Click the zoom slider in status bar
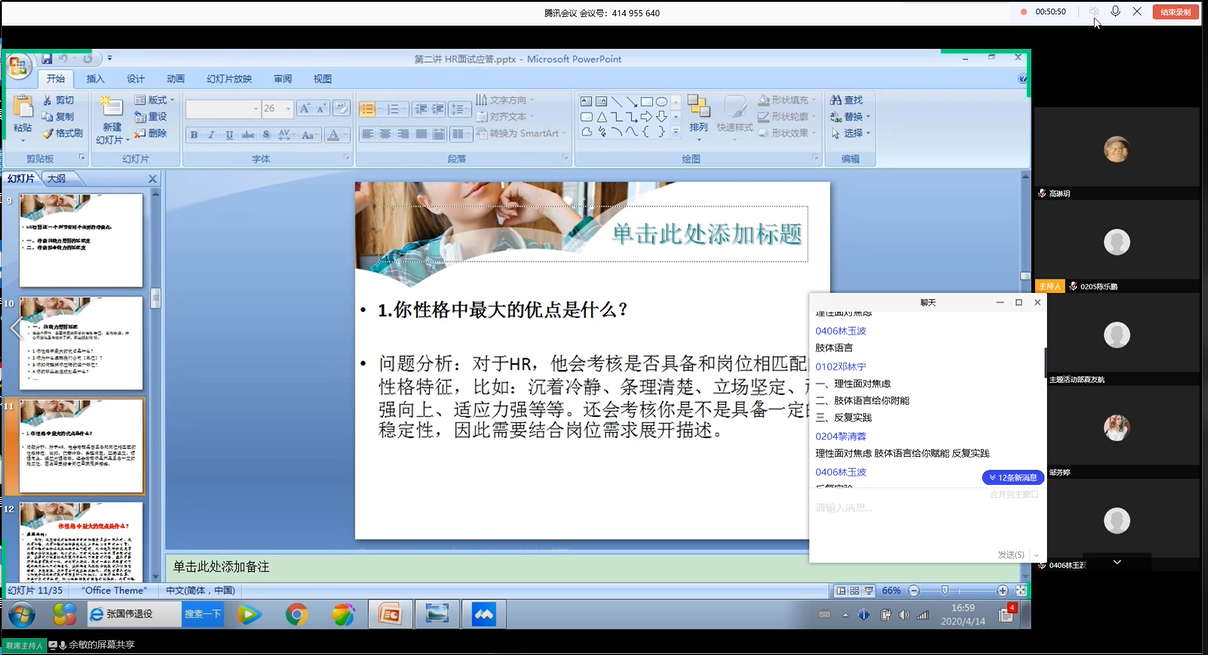The width and height of the screenshot is (1208, 655). tap(946, 591)
